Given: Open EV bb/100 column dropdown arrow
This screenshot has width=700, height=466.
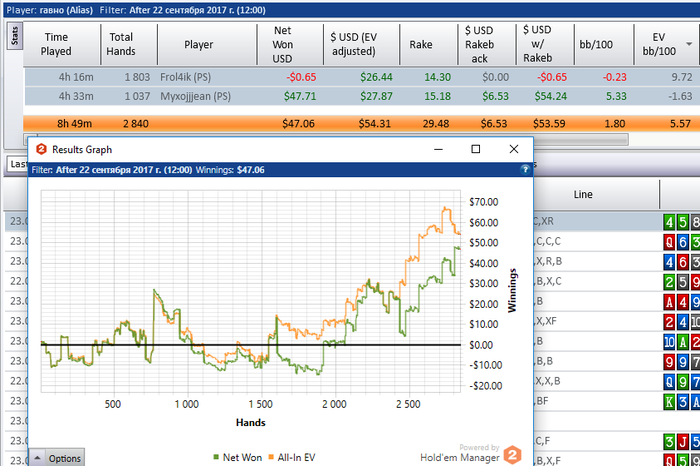Looking at the screenshot, I should [x=689, y=44].
